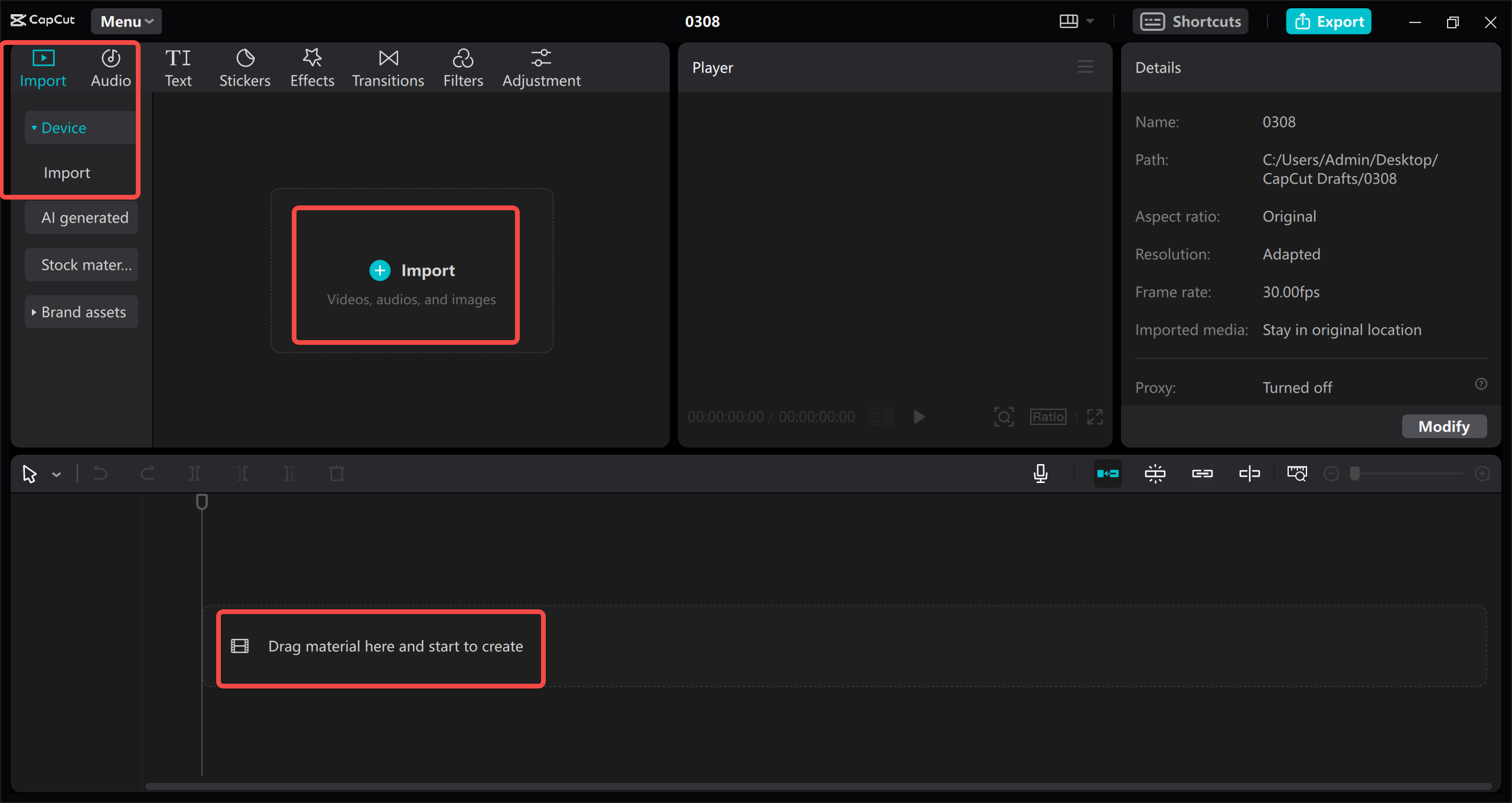Open the Text tab
Viewport: 1512px width, 803px height.
[178, 68]
